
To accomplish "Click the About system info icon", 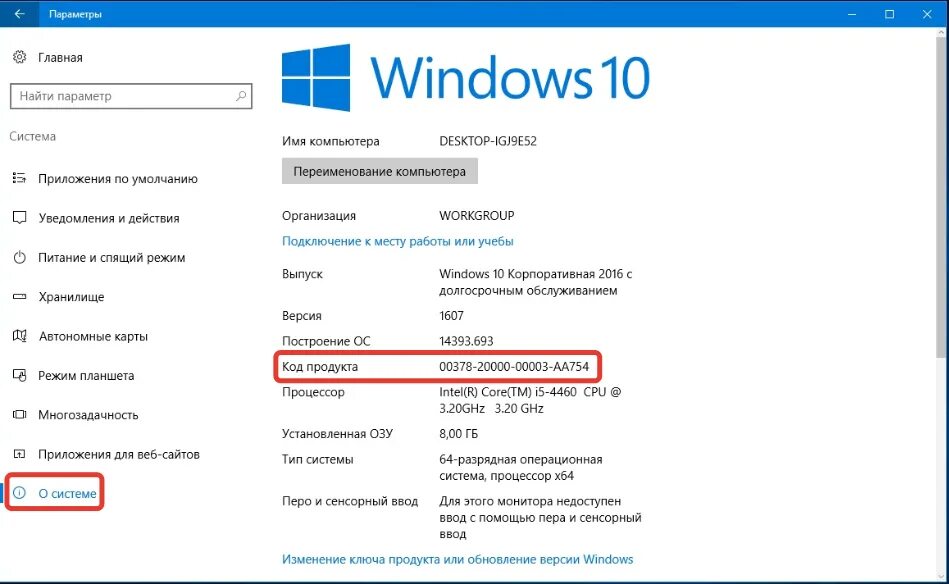I will click(19, 493).
